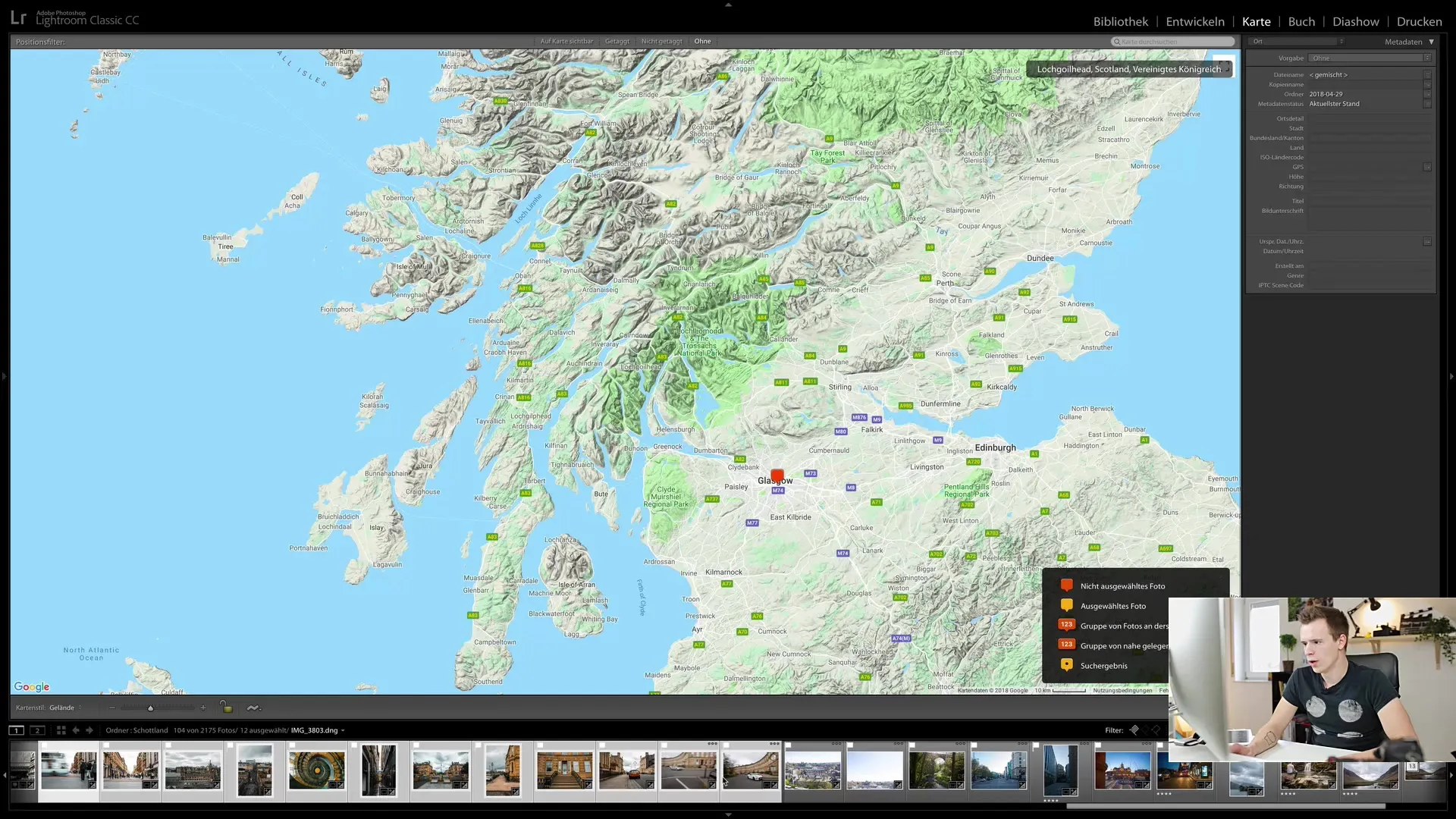Collapse the right panel arrow

pyautogui.click(x=1451, y=375)
